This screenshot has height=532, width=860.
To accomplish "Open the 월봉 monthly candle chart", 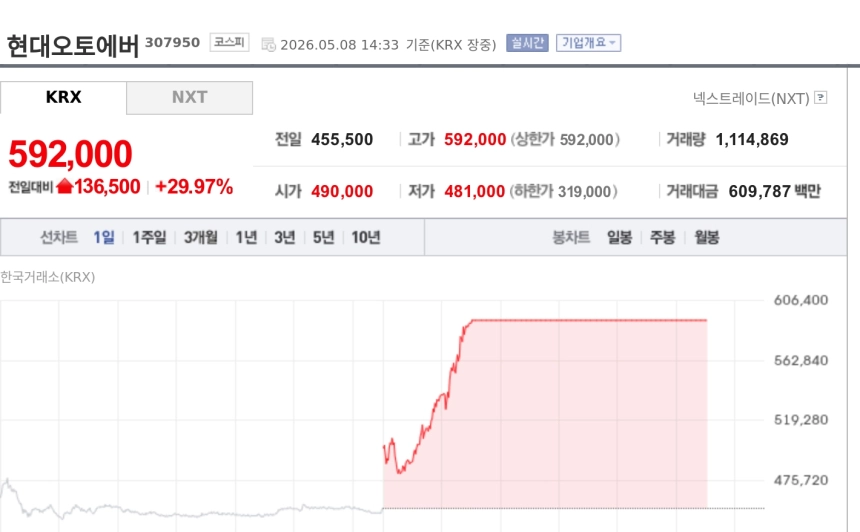I will (706, 237).
